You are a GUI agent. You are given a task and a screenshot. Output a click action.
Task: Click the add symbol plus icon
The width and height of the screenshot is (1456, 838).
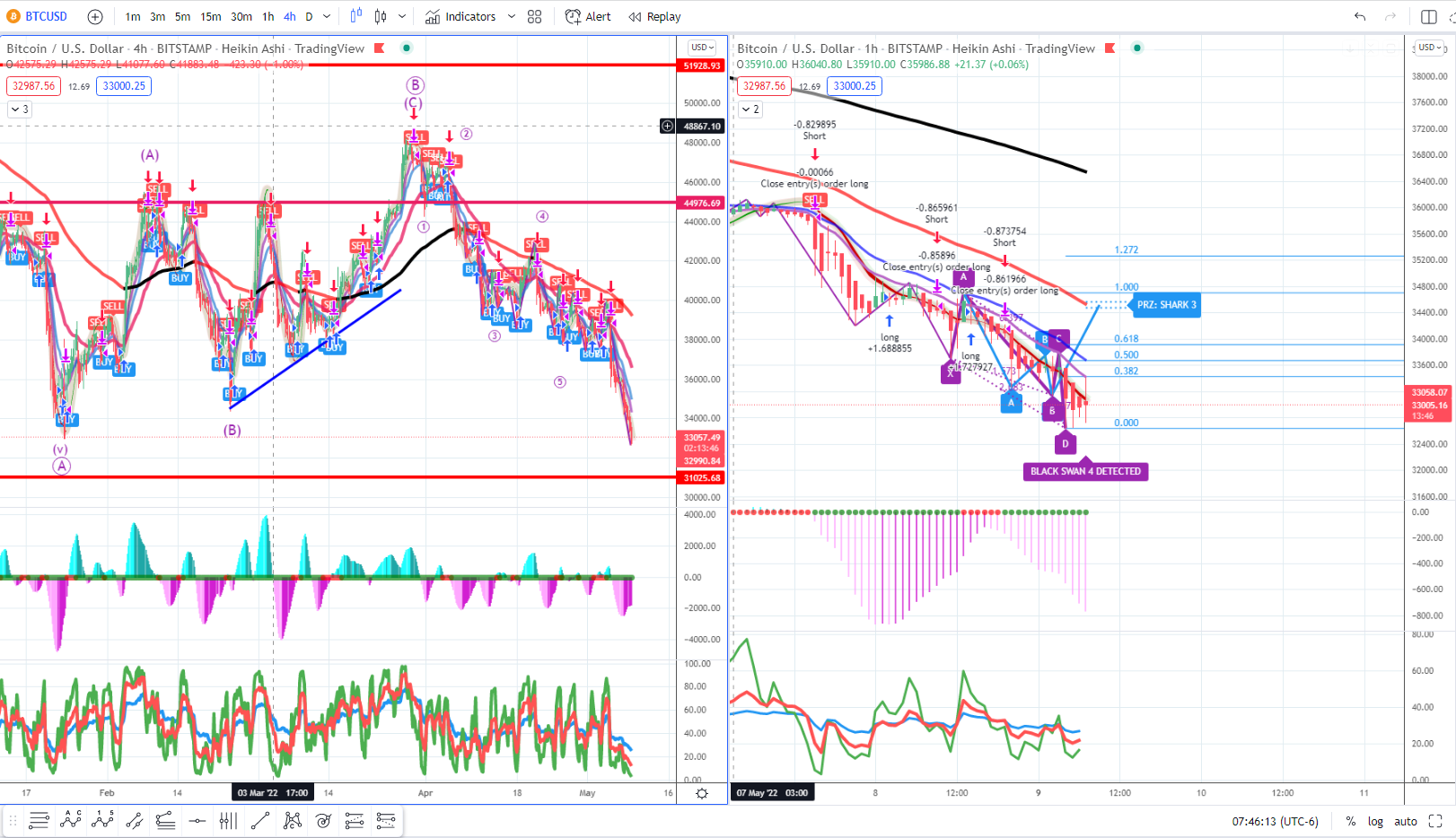click(x=95, y=16)
